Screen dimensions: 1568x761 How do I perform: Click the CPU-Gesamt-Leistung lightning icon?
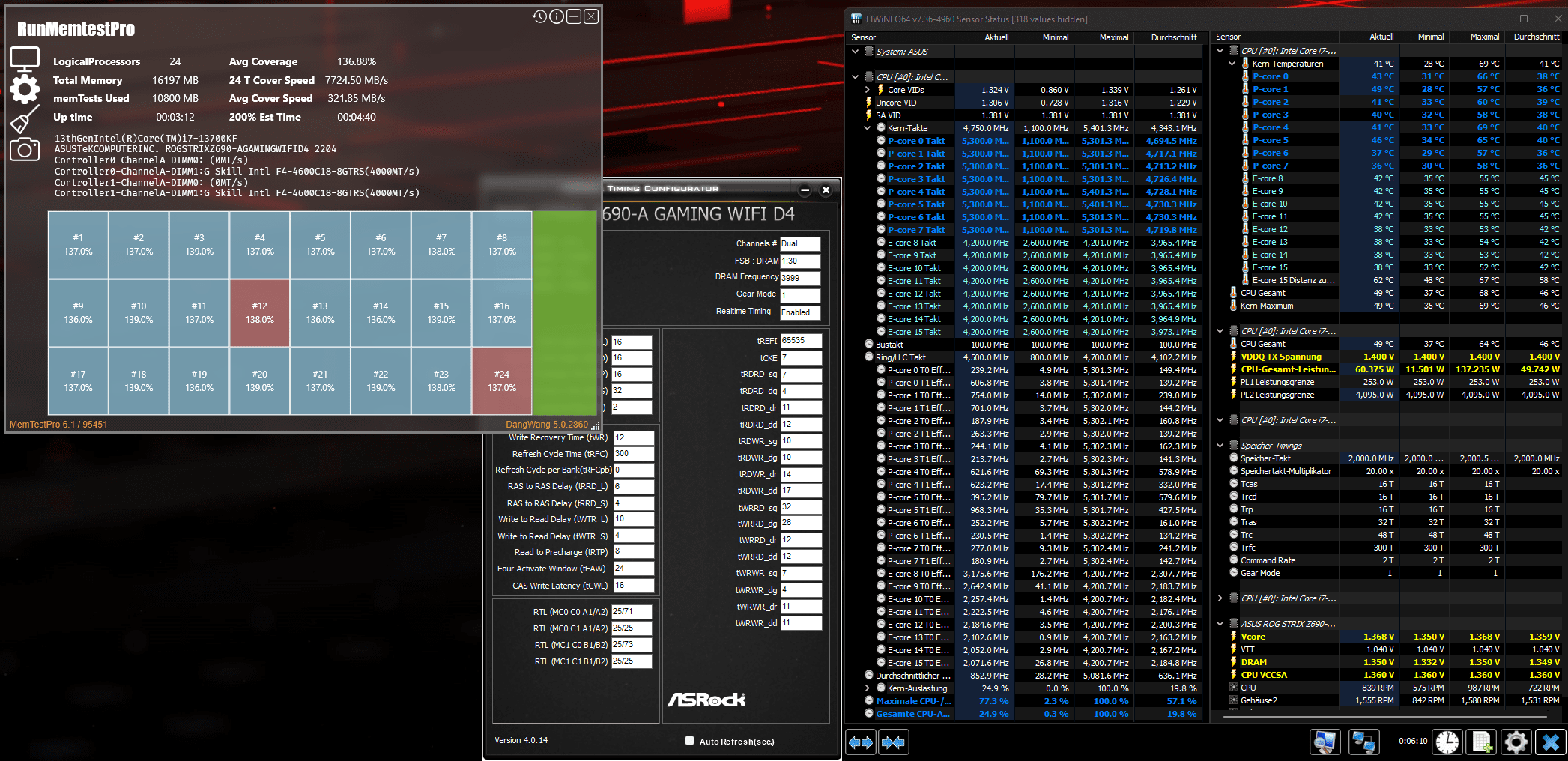(x=1233, y=369)
